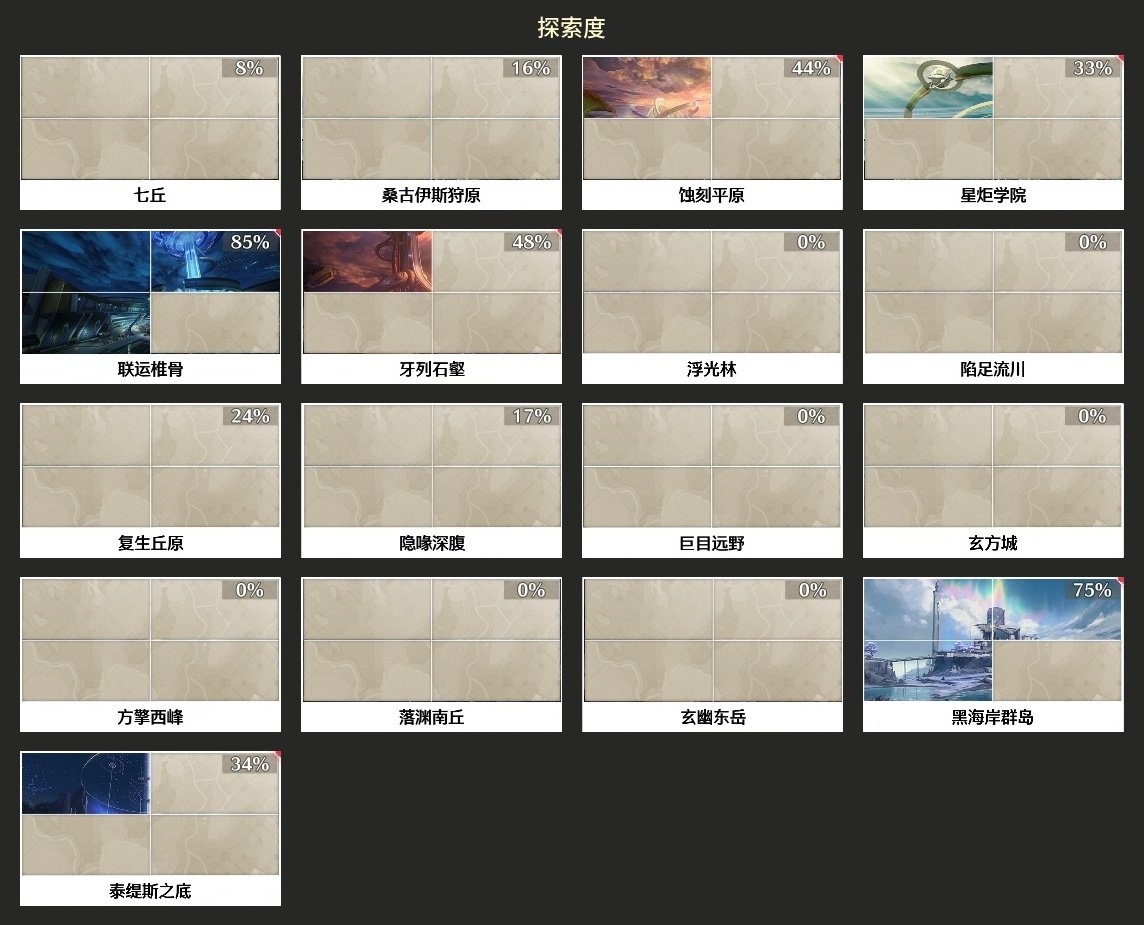
Task: Click the red corner marker on 牙列石壑
Action: click(x=559, y=231)
